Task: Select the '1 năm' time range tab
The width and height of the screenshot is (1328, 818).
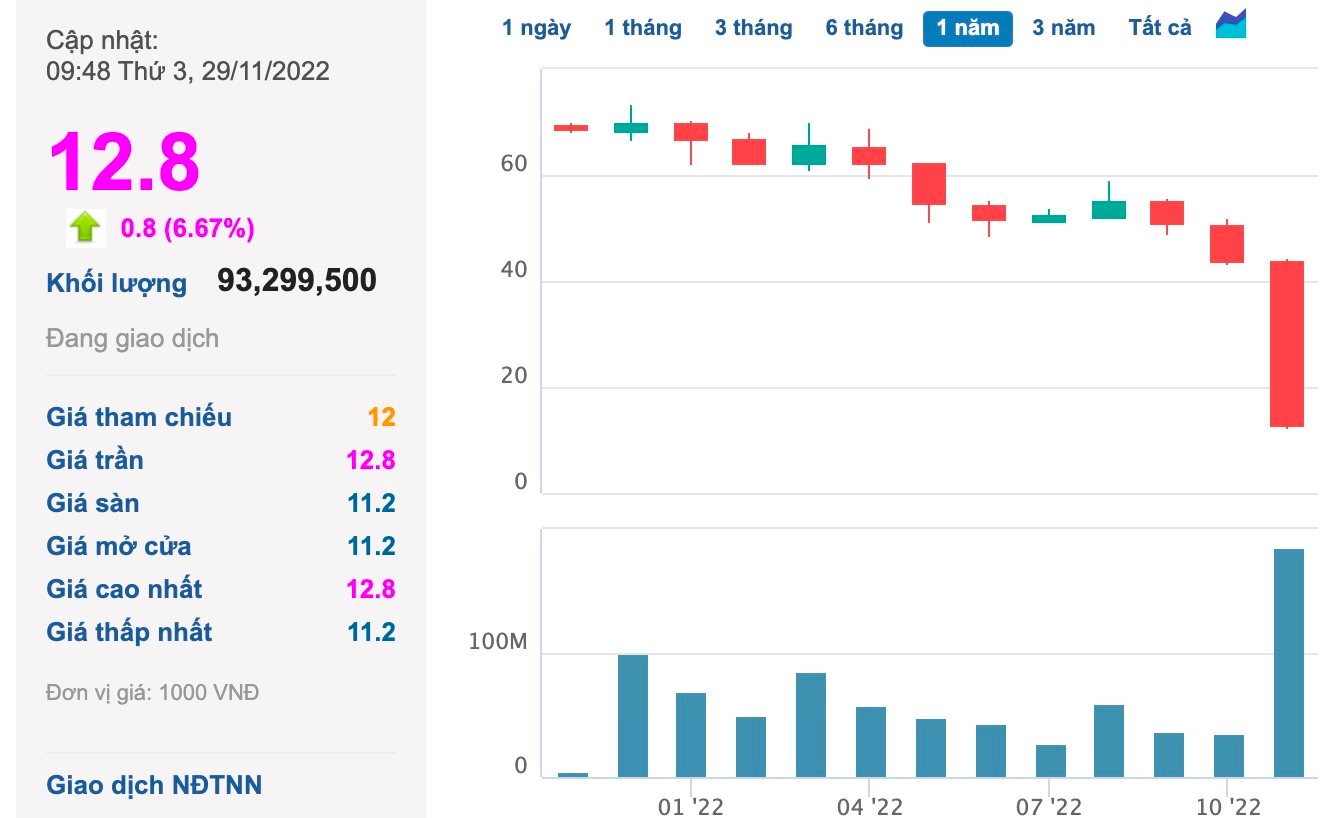Action: tap(968, 28)
